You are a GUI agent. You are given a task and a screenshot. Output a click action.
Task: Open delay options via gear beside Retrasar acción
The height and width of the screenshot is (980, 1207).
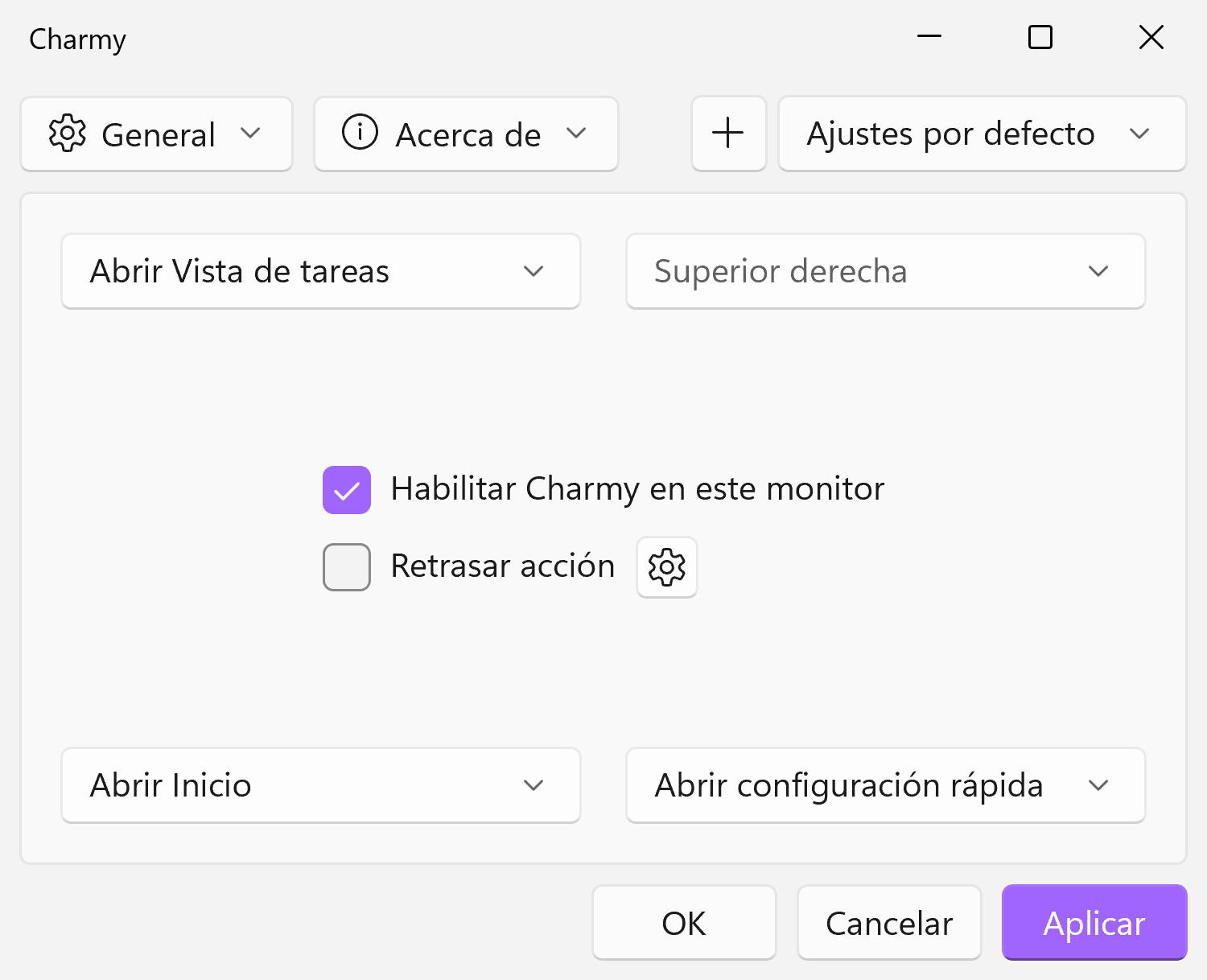click(x=666, y=567)
